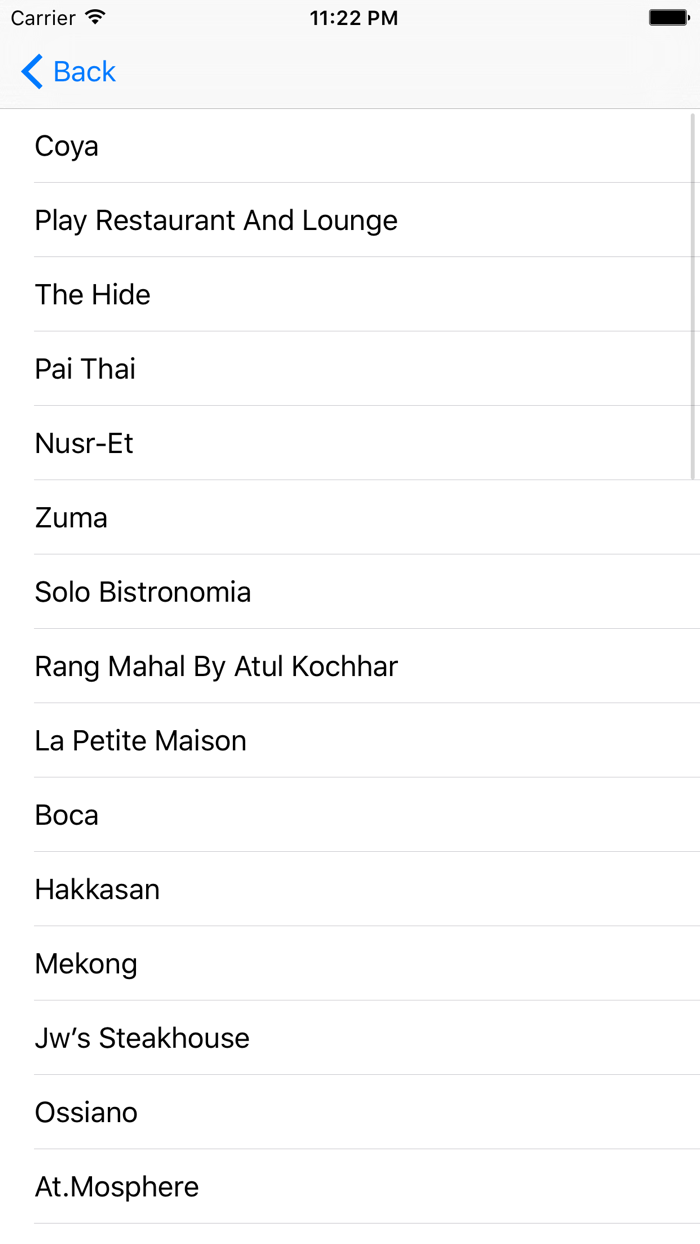
Task: Tap the Back button label
Action: pos(85,72)
